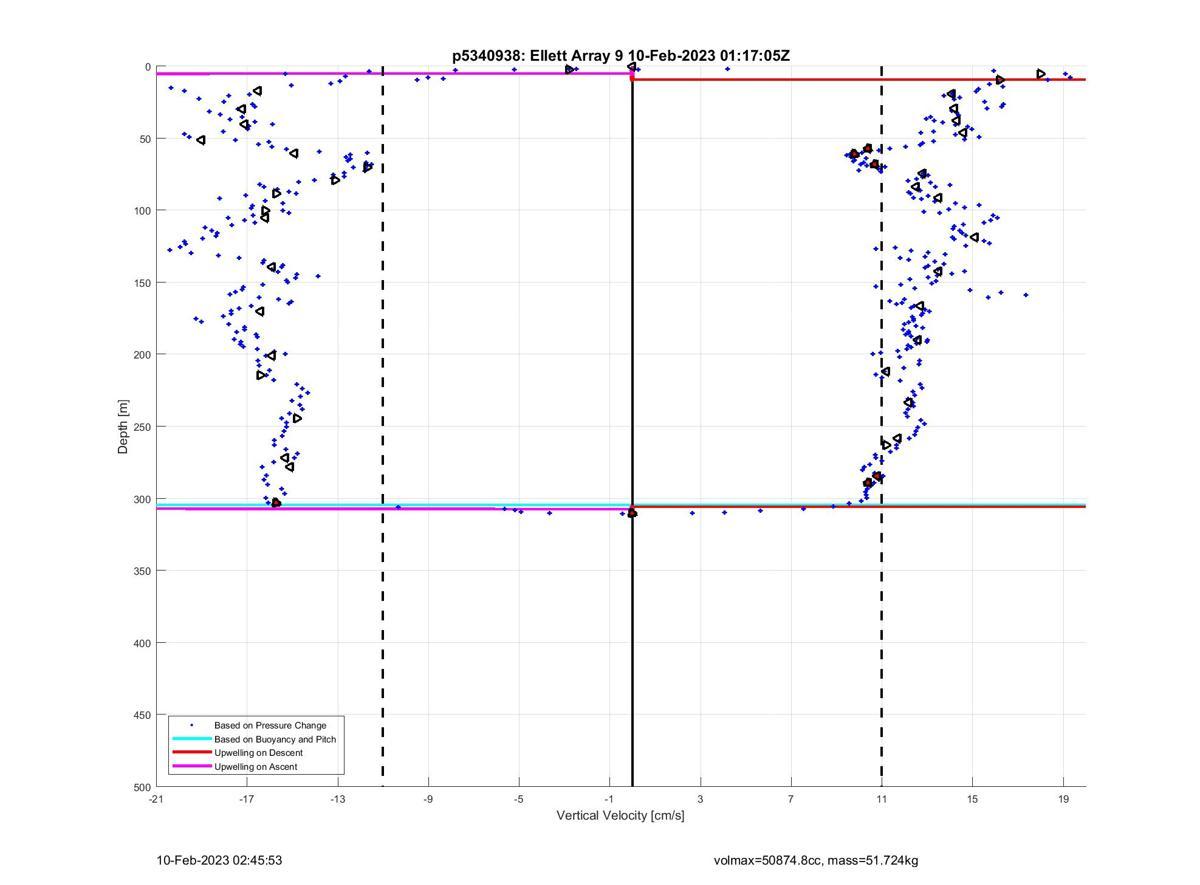
Task: Click the 'Vertical Velocity [cm/s]' axis label
Action: (620, 816)
